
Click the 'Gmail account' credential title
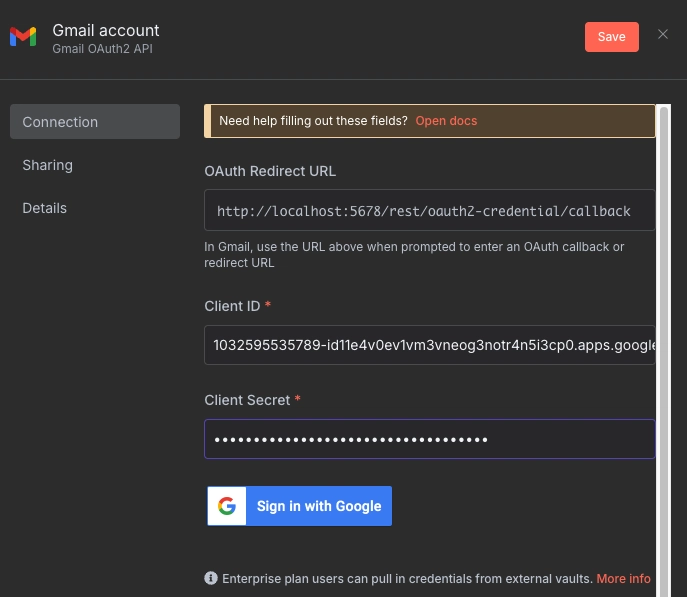[x=106, y=30]
